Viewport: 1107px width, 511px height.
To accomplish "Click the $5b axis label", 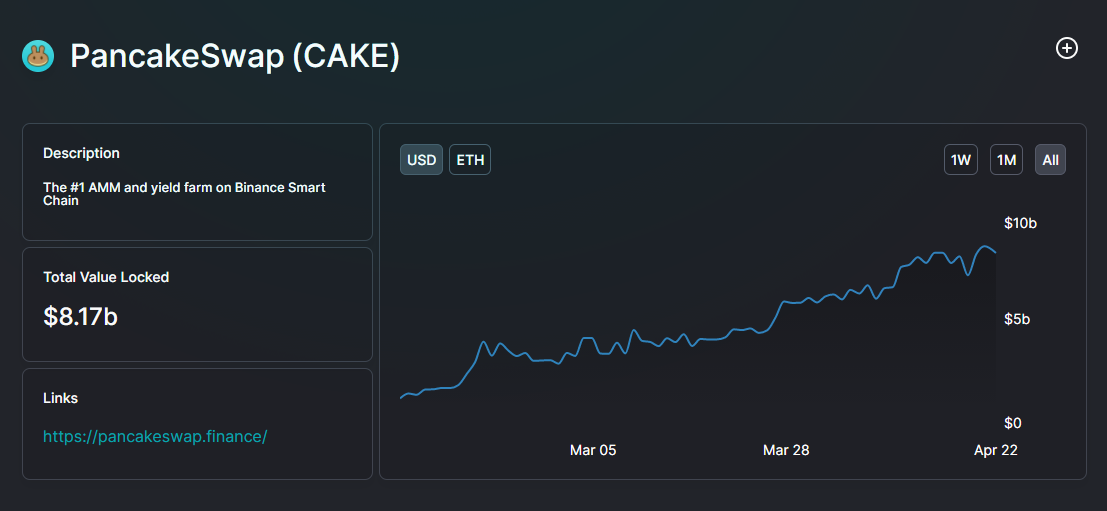I will coord(1017,319).
